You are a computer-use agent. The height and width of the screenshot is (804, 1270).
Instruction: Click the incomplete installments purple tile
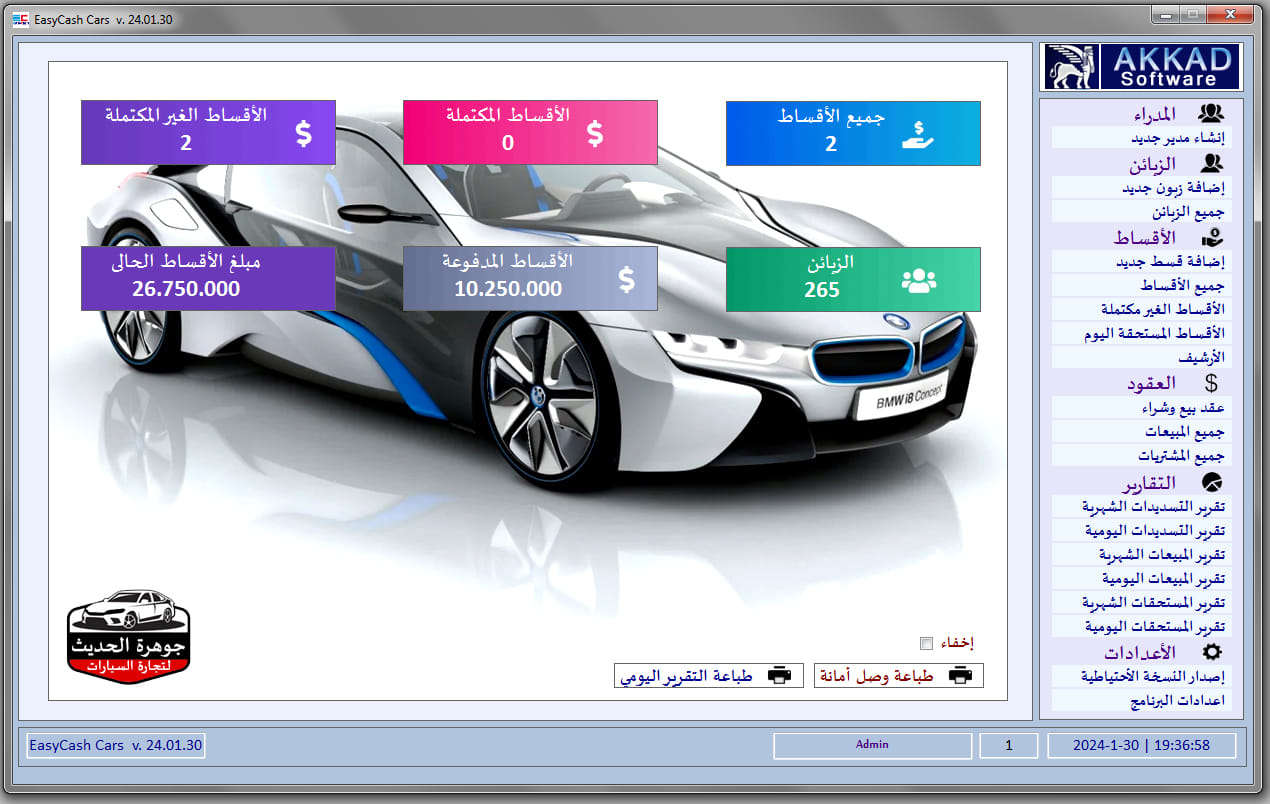coord(208,132)
